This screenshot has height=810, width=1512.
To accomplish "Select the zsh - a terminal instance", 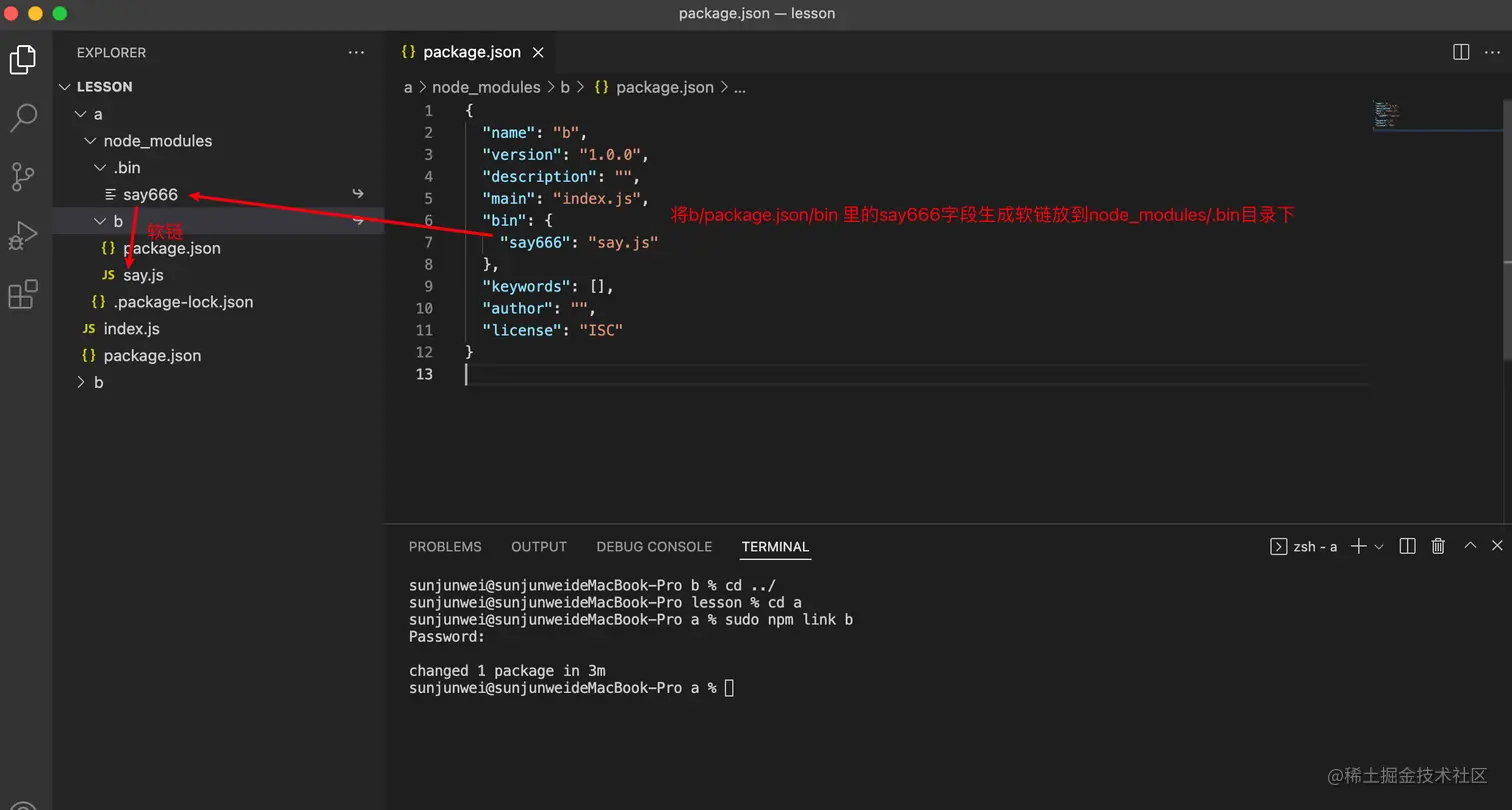I will click(1304, 546).
